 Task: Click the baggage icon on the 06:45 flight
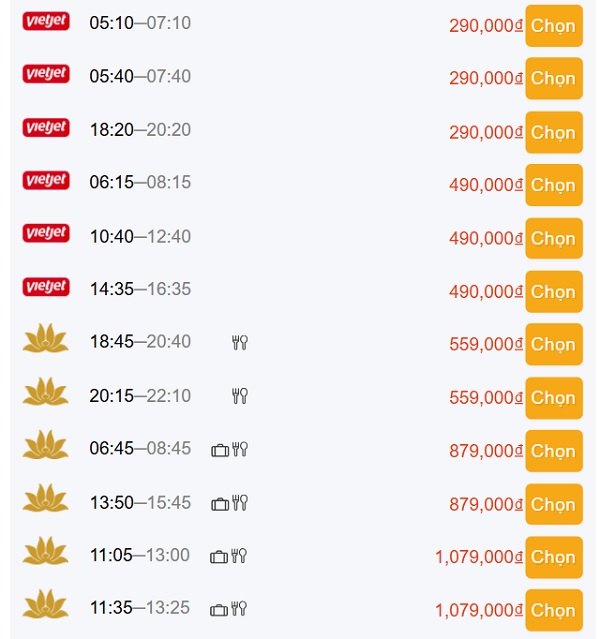[x=220, y=450]
